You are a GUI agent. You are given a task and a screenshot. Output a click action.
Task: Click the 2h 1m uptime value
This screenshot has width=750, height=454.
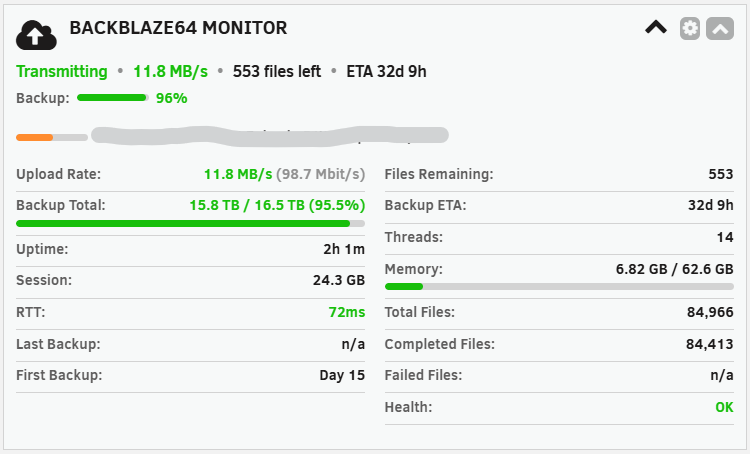tap(344, 249)
